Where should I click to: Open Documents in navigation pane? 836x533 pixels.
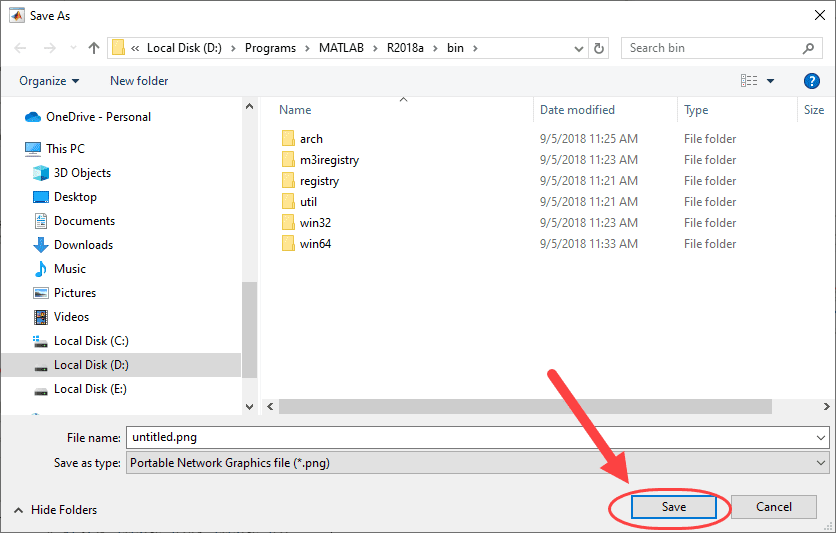pyautogui.click(x=74, y=221)
